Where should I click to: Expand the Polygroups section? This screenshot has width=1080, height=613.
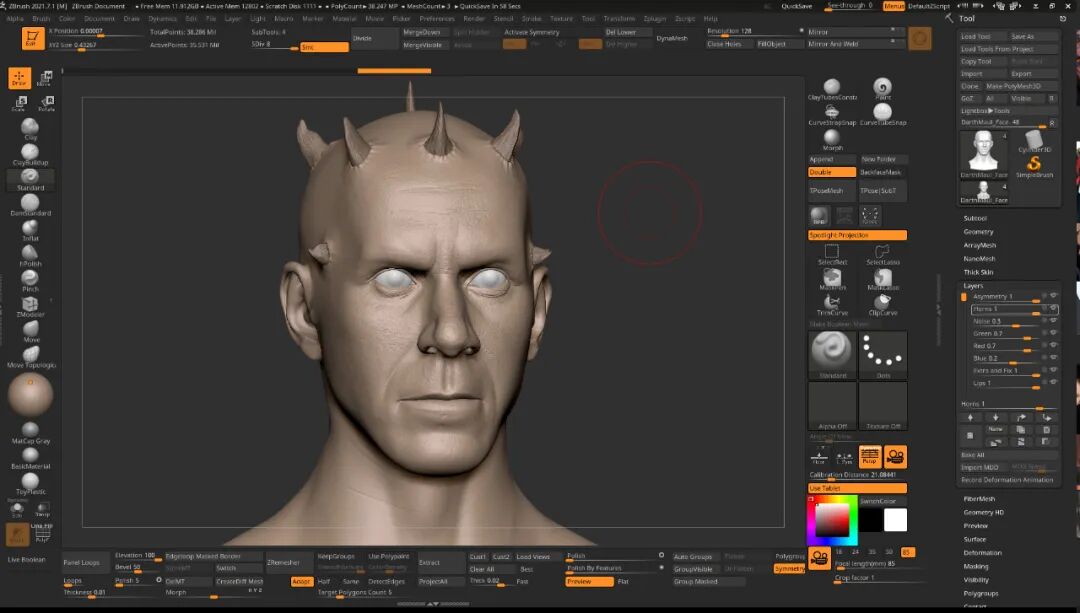tap(980, 593)
